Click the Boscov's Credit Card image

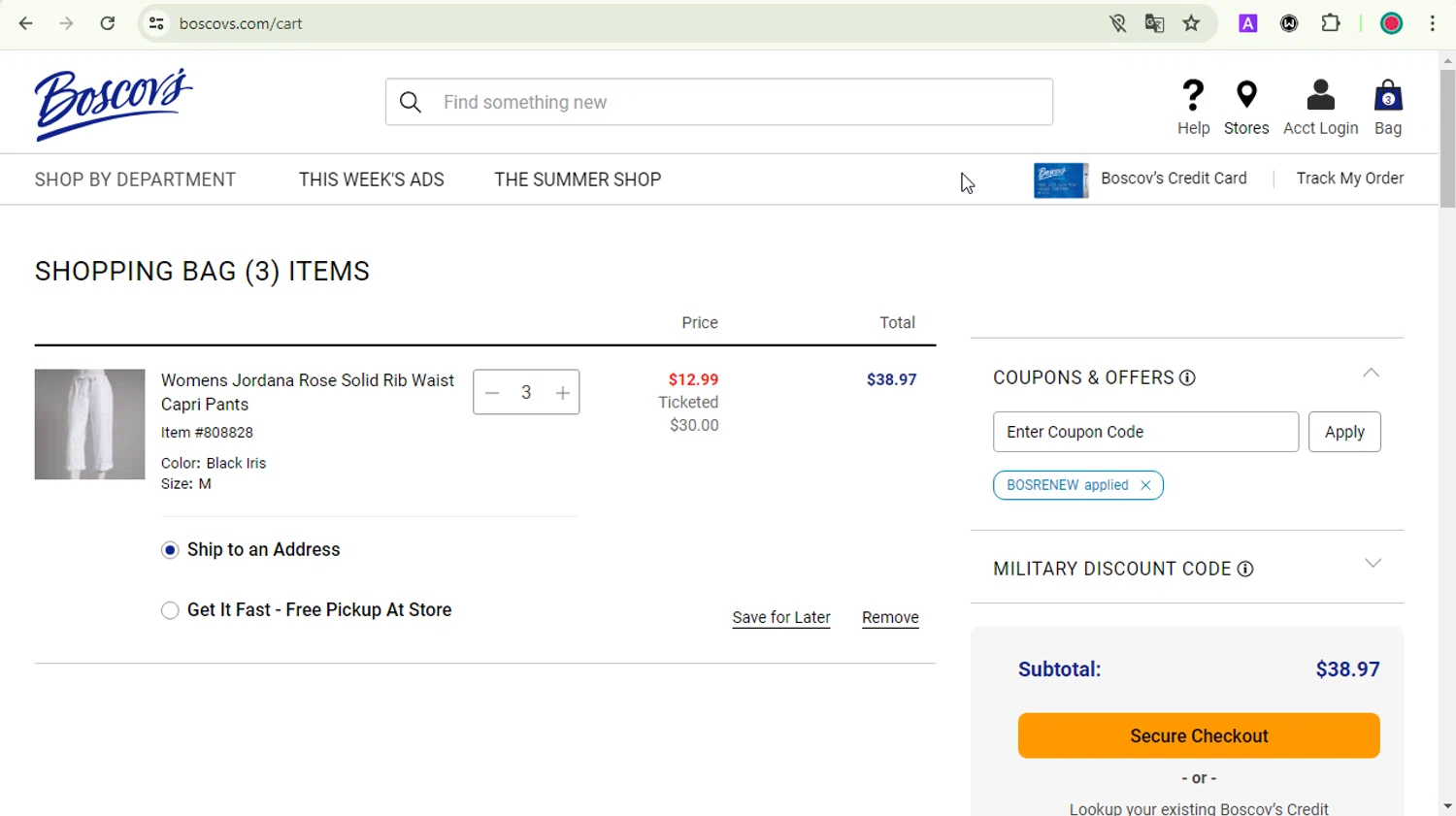[x=1061, y=180]
